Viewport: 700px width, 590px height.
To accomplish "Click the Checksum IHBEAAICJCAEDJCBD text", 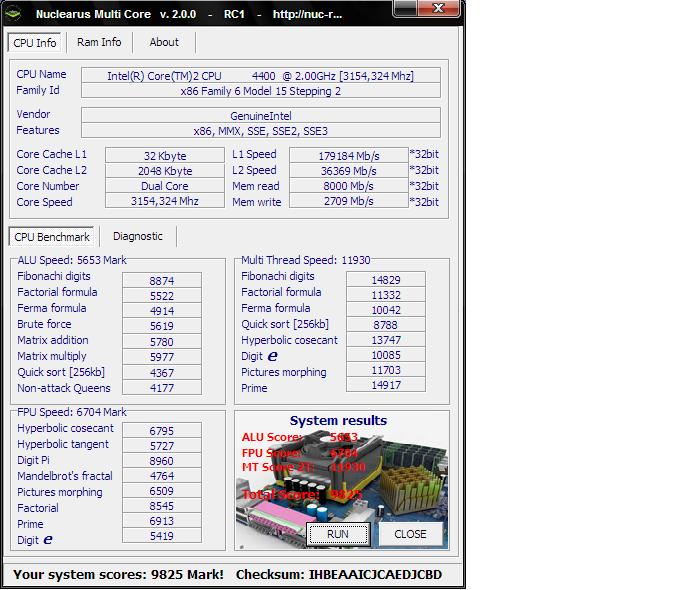I will pyautogui.click(x=339, y=574).
